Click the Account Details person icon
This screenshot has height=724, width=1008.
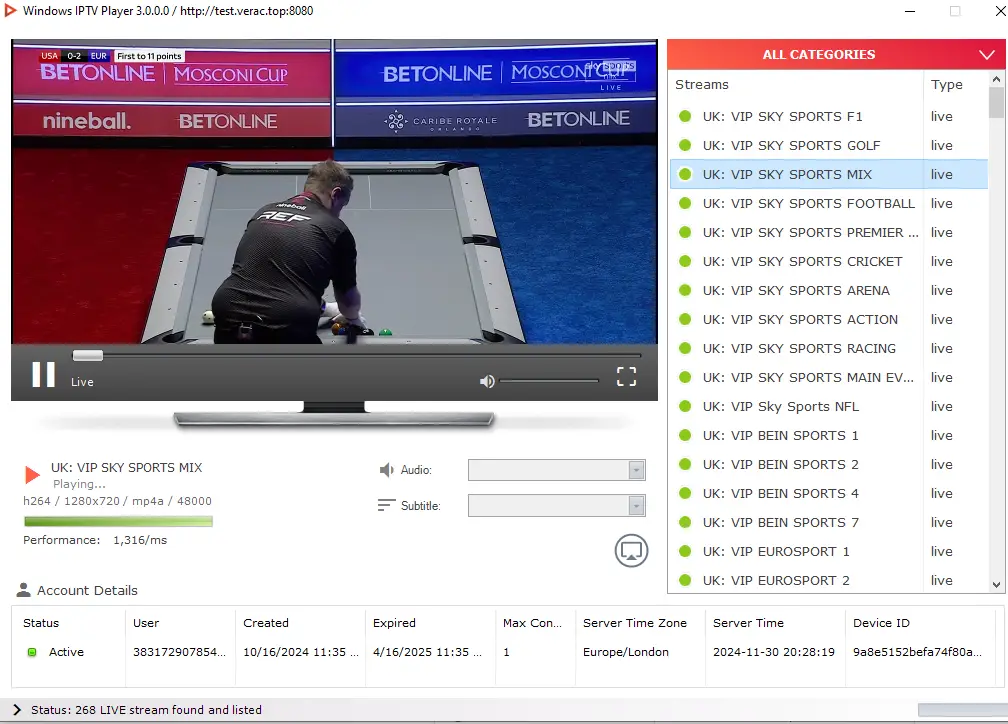tap(24, 590)
